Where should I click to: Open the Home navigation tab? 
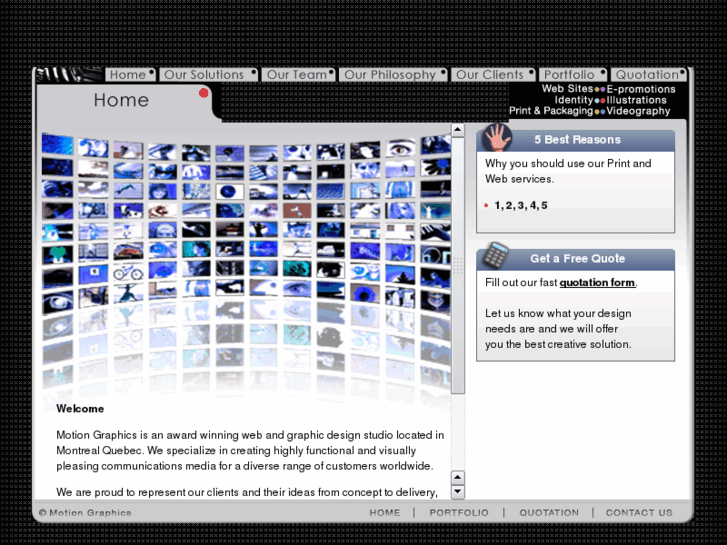tap(130, 75)
